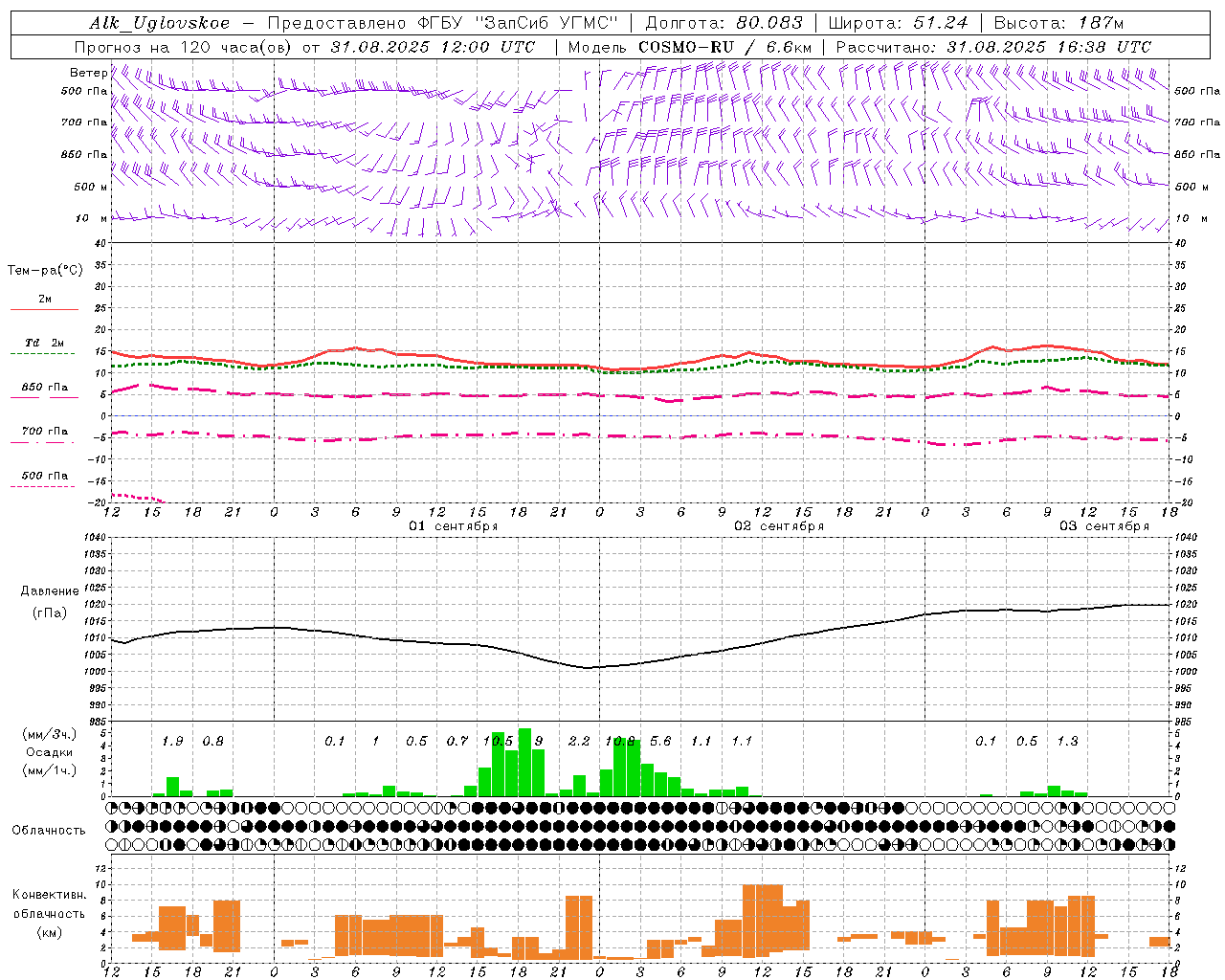Click the (мм/1ч.) precipitation unit label
Screen dimensions: 1225x980
pyautogui.click(x=50, y=770)
